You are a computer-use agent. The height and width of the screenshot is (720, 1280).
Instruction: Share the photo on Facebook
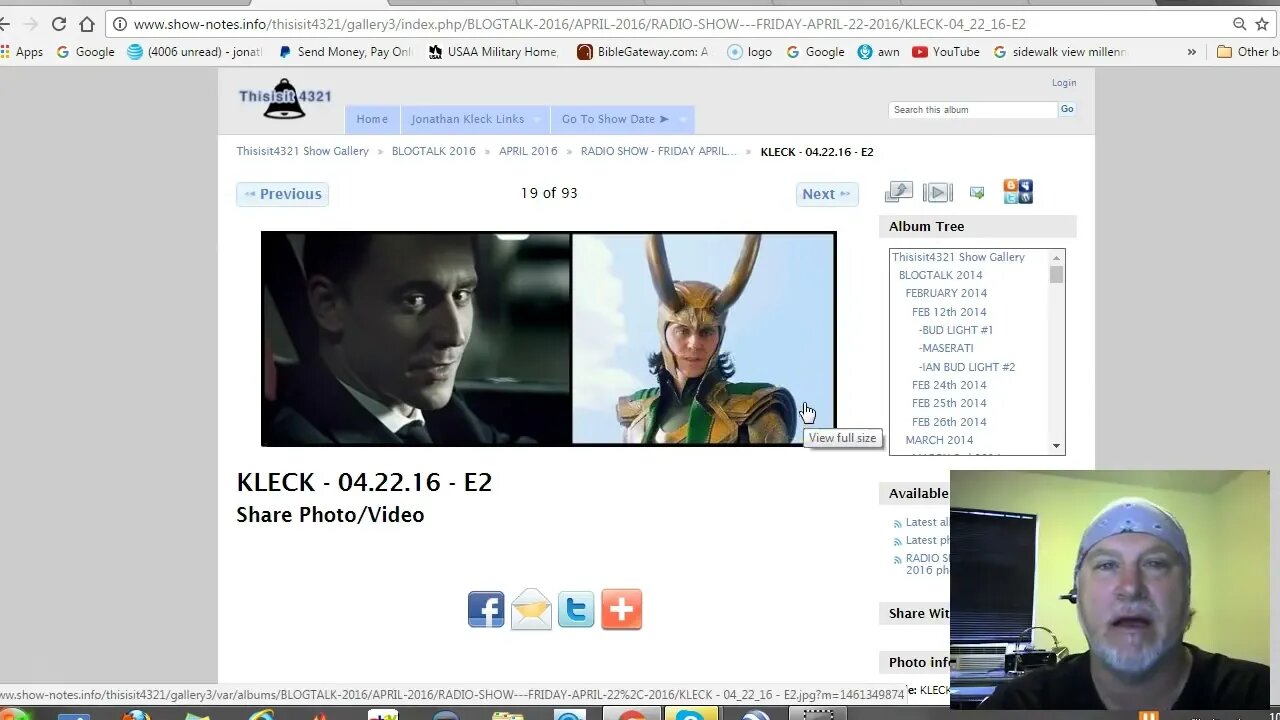(x=486, y=609)
